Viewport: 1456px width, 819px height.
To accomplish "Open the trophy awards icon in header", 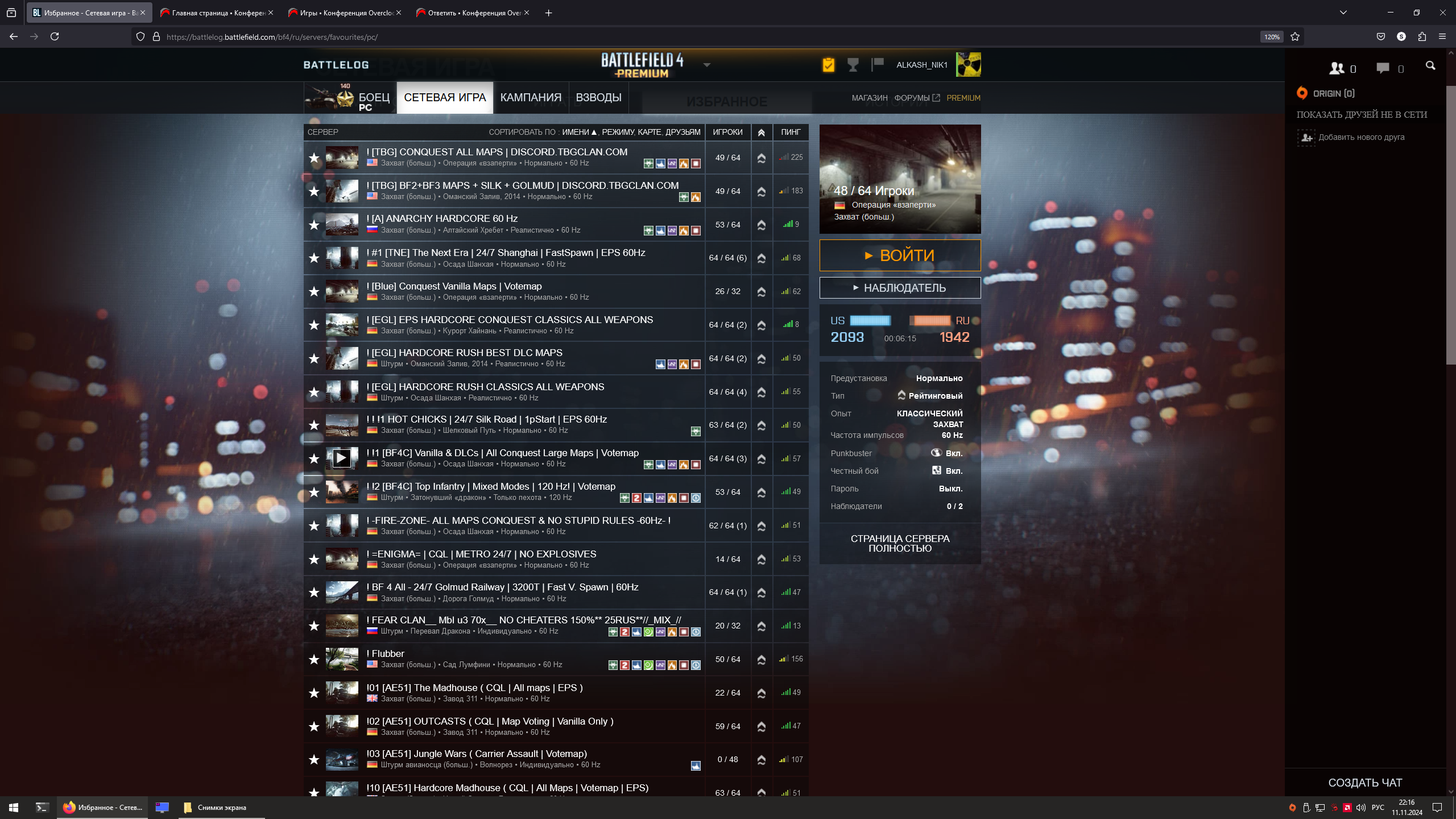I will tap(853, 65).
